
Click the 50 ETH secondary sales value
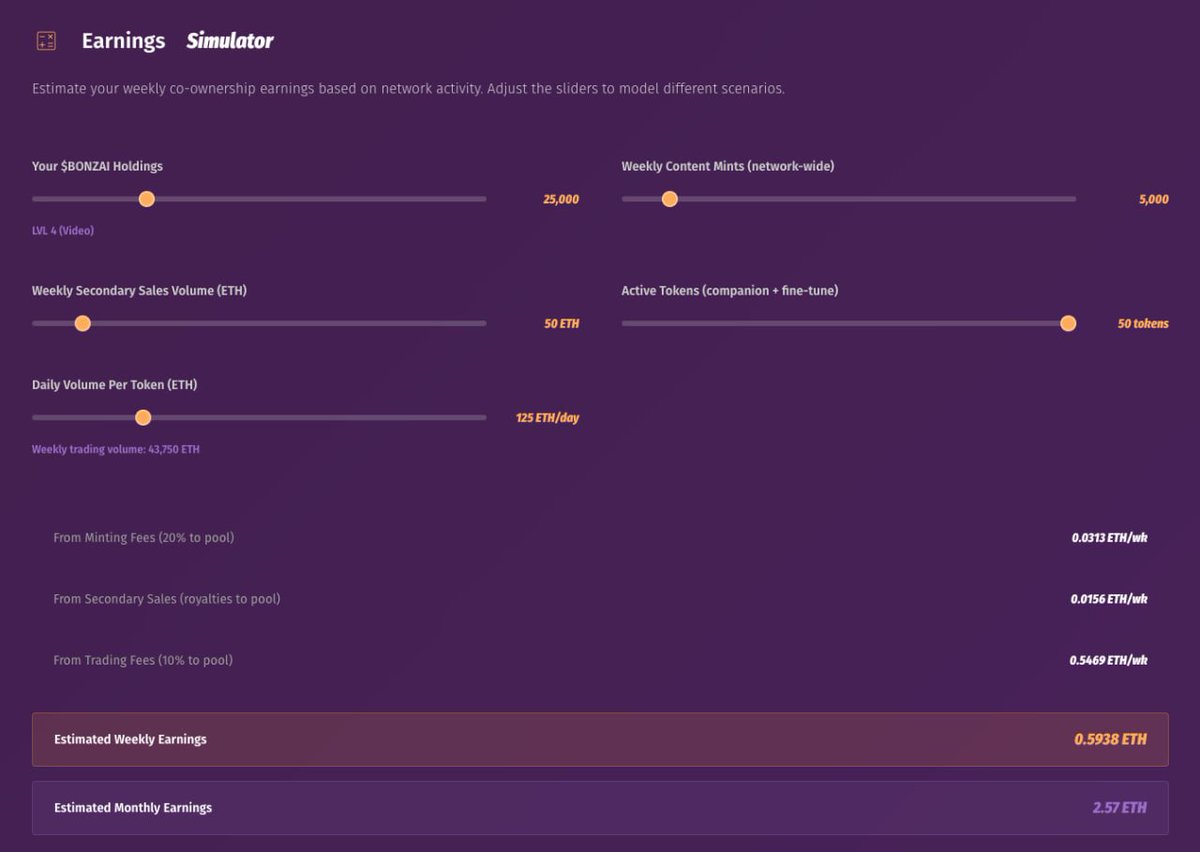click(x=562, y=324)
